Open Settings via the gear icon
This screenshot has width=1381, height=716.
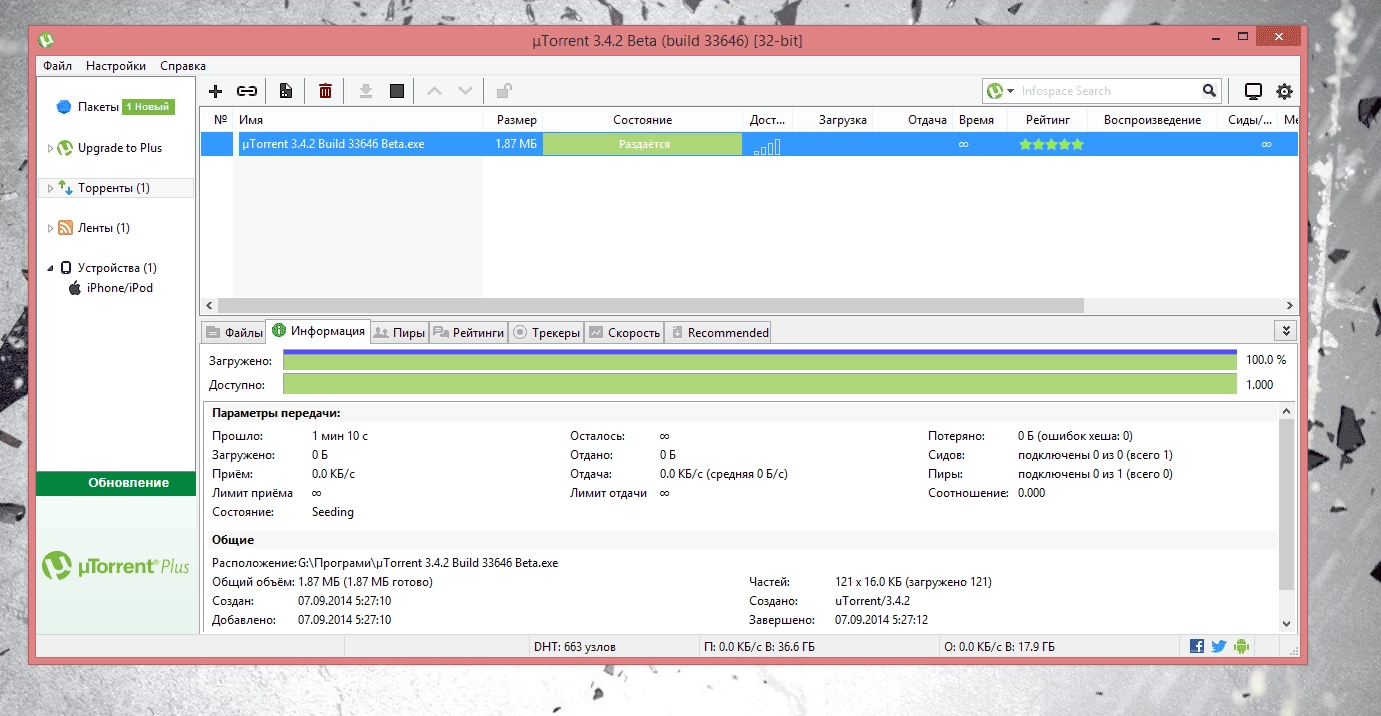1285,90
